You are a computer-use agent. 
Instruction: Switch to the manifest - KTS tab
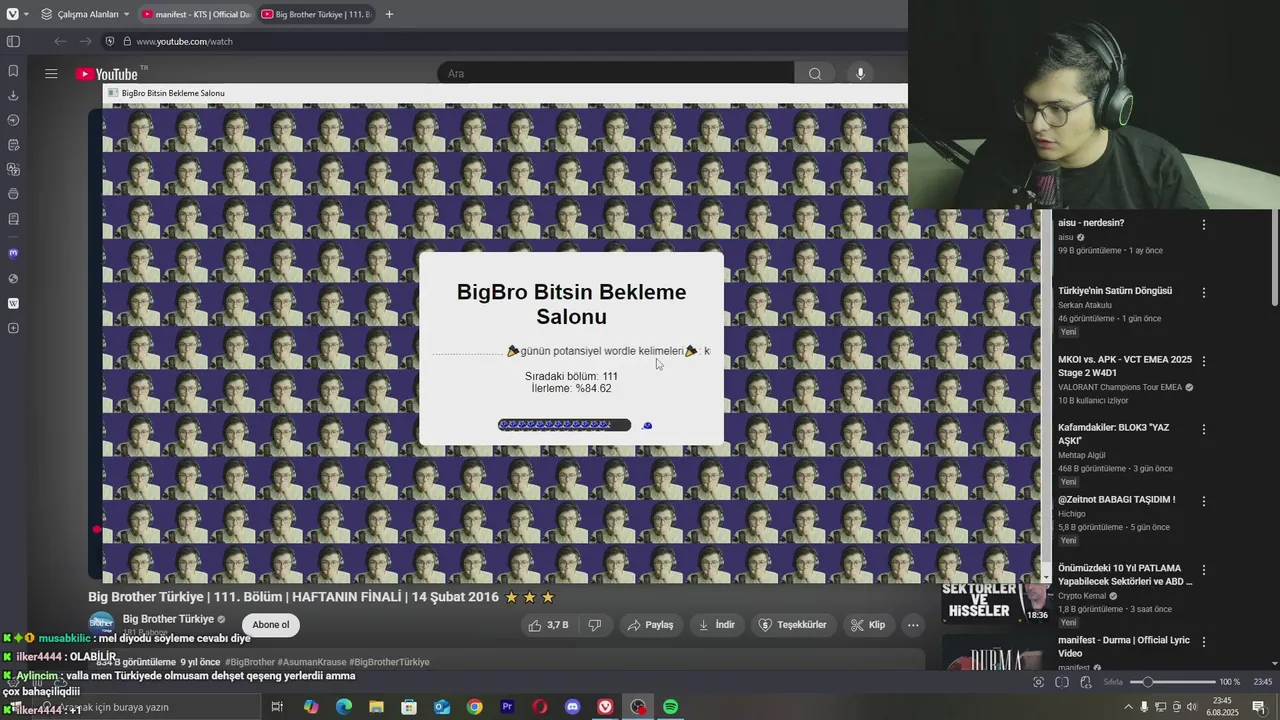196,14
